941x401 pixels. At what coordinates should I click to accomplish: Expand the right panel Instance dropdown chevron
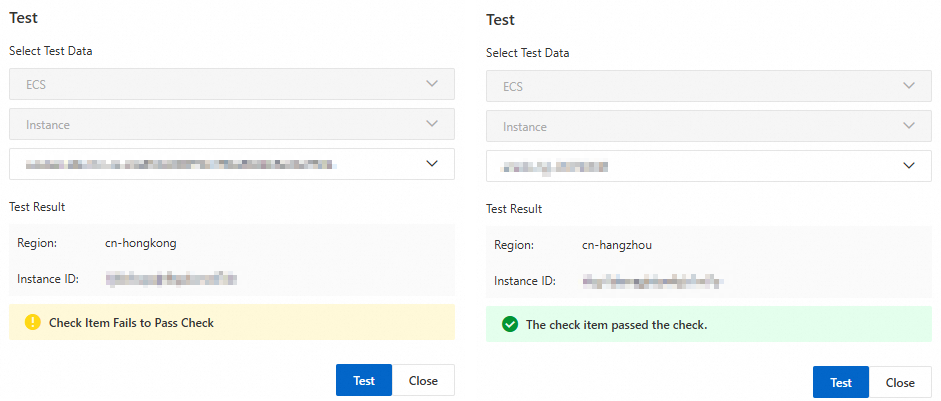click(x=909, y=126)
